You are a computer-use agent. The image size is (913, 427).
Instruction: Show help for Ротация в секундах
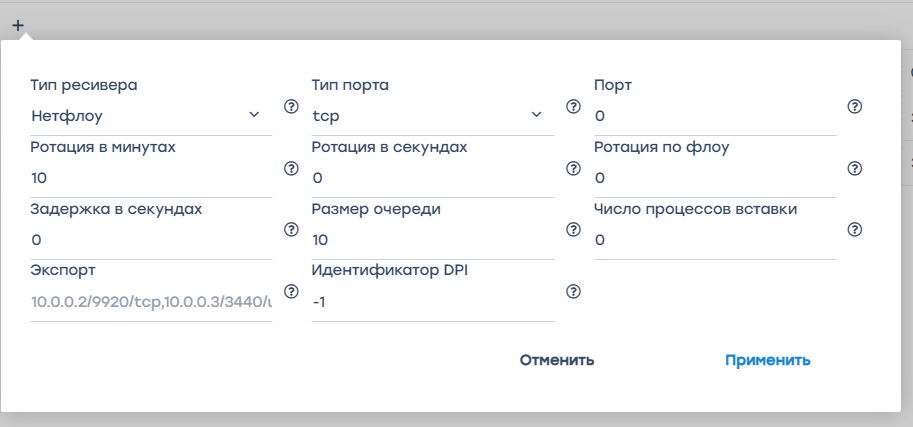(574, 168)
